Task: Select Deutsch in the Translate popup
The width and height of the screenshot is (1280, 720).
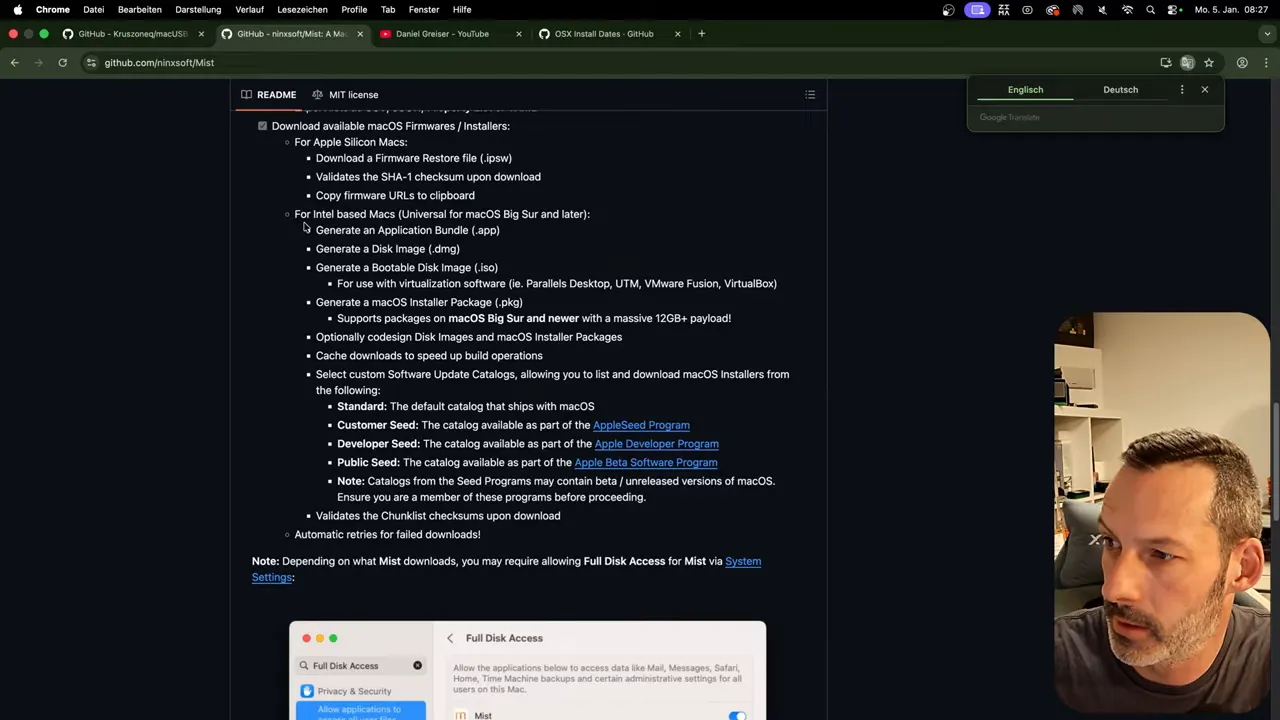Action: [x=1120, y=89]
